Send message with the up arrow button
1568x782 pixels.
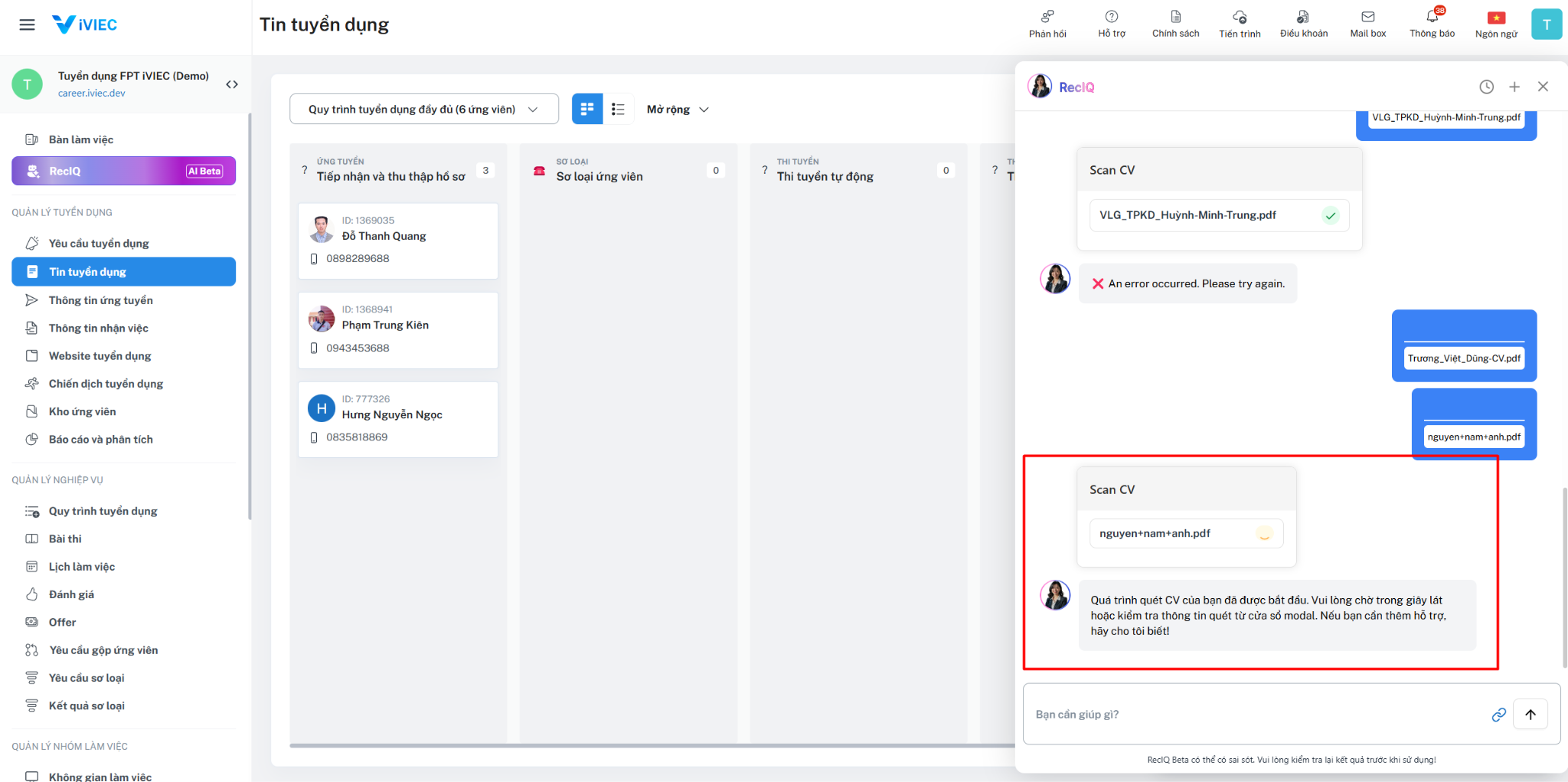coord(1530,715)
